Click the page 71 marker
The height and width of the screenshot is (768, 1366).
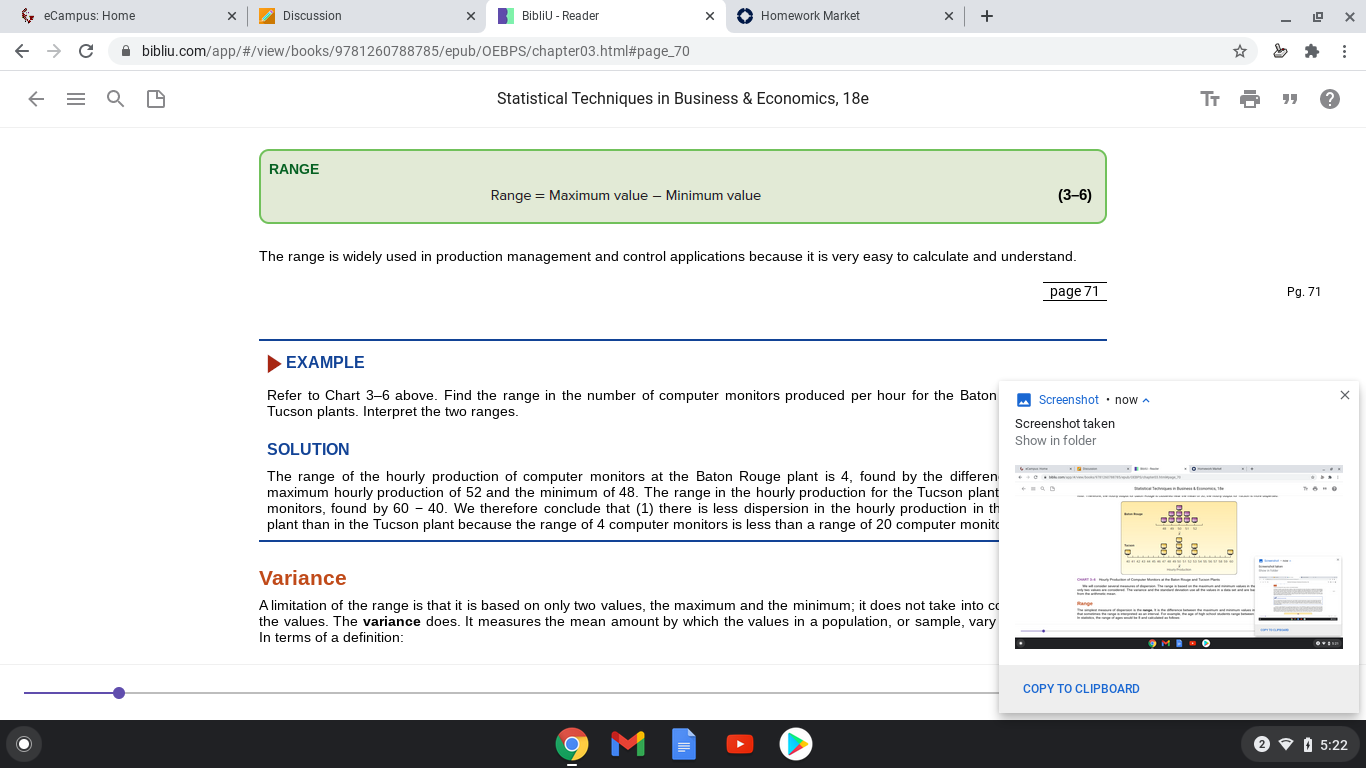click(x=1075, y=291)
